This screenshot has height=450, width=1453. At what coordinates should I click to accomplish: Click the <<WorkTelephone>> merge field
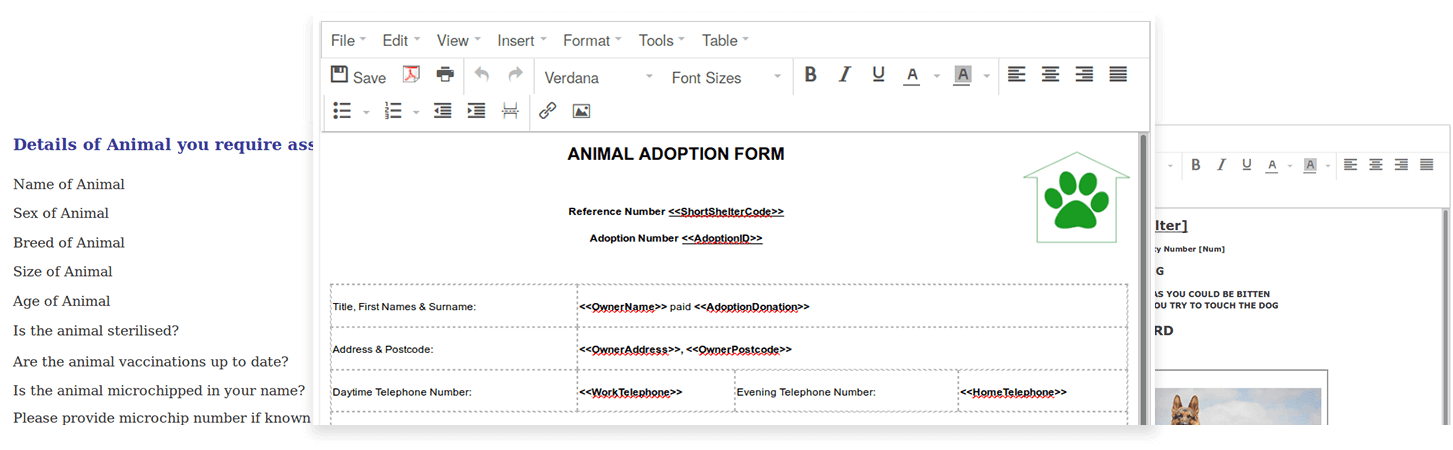[631, 393]
